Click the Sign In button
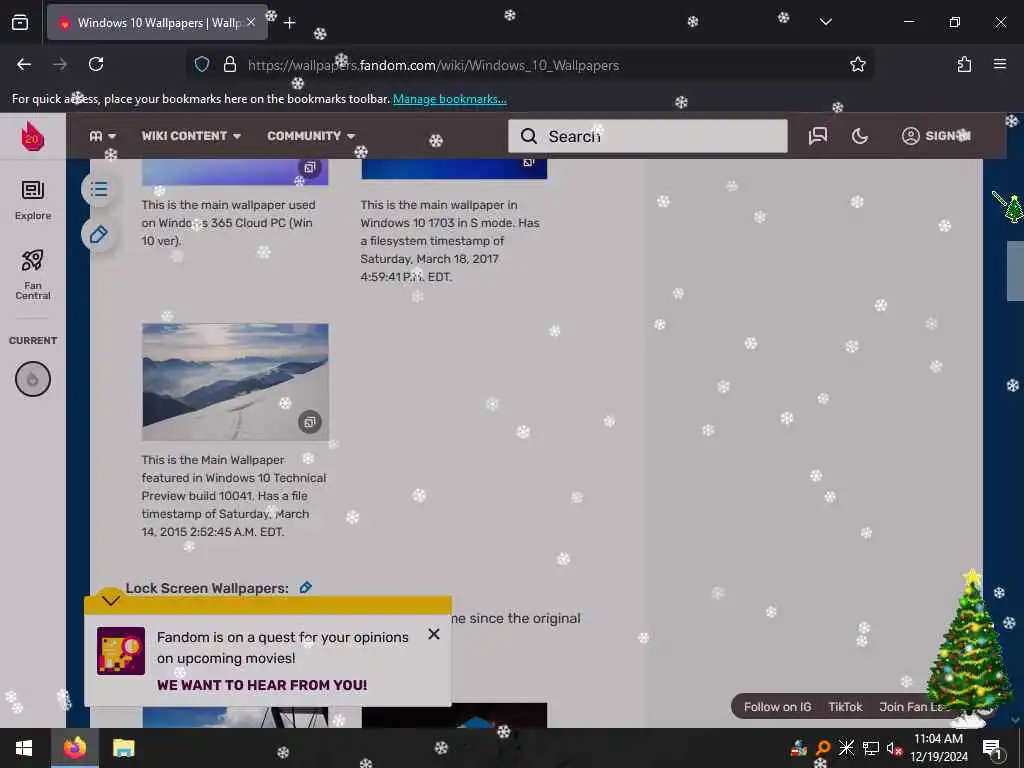Image resolution: width=1024 pixels, height=768 pixels. pyautogui.click(x=936, y=136)
